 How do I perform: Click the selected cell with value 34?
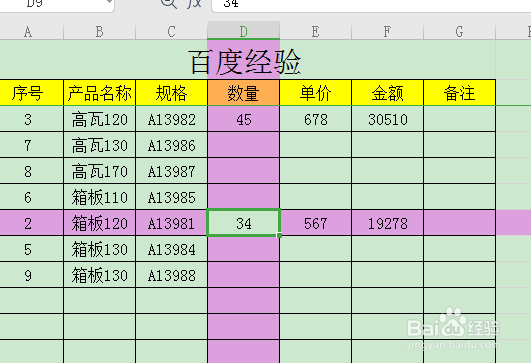[x=243, y=223]
